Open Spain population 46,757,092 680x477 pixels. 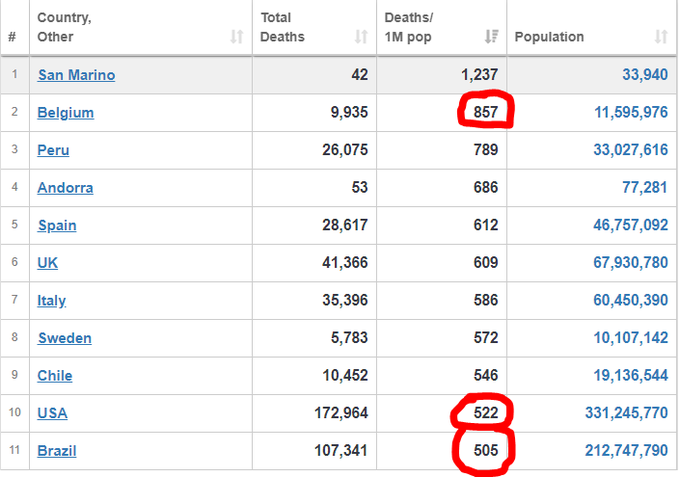[631, 225]
